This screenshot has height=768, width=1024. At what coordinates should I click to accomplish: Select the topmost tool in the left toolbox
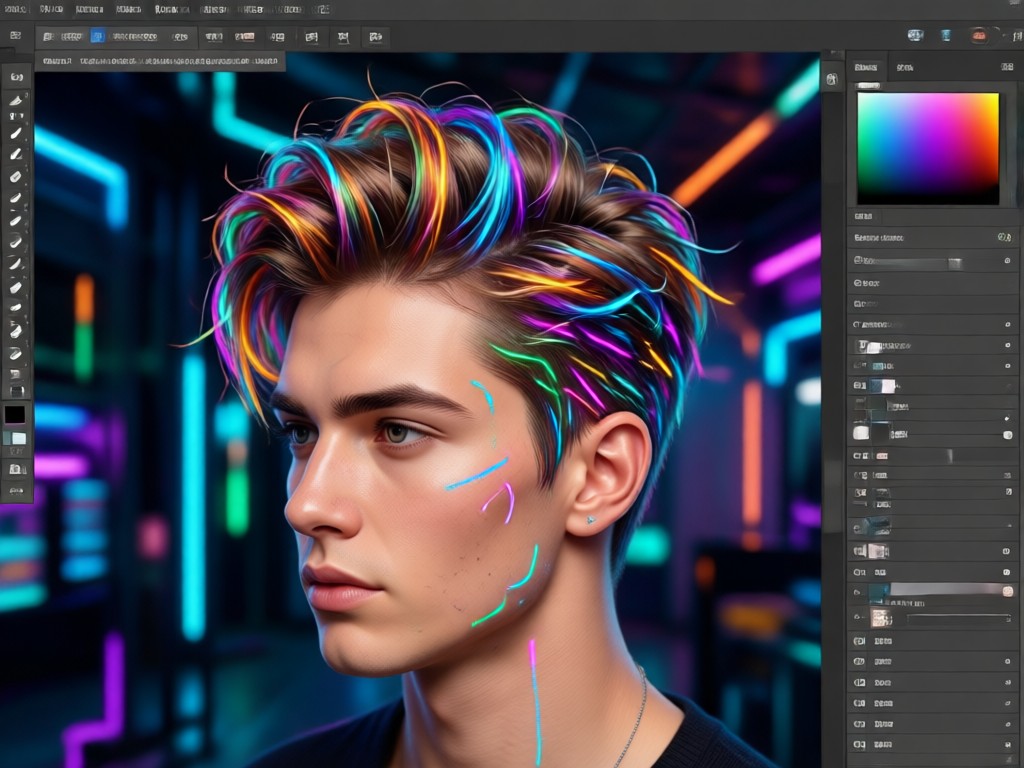[16, 77]
